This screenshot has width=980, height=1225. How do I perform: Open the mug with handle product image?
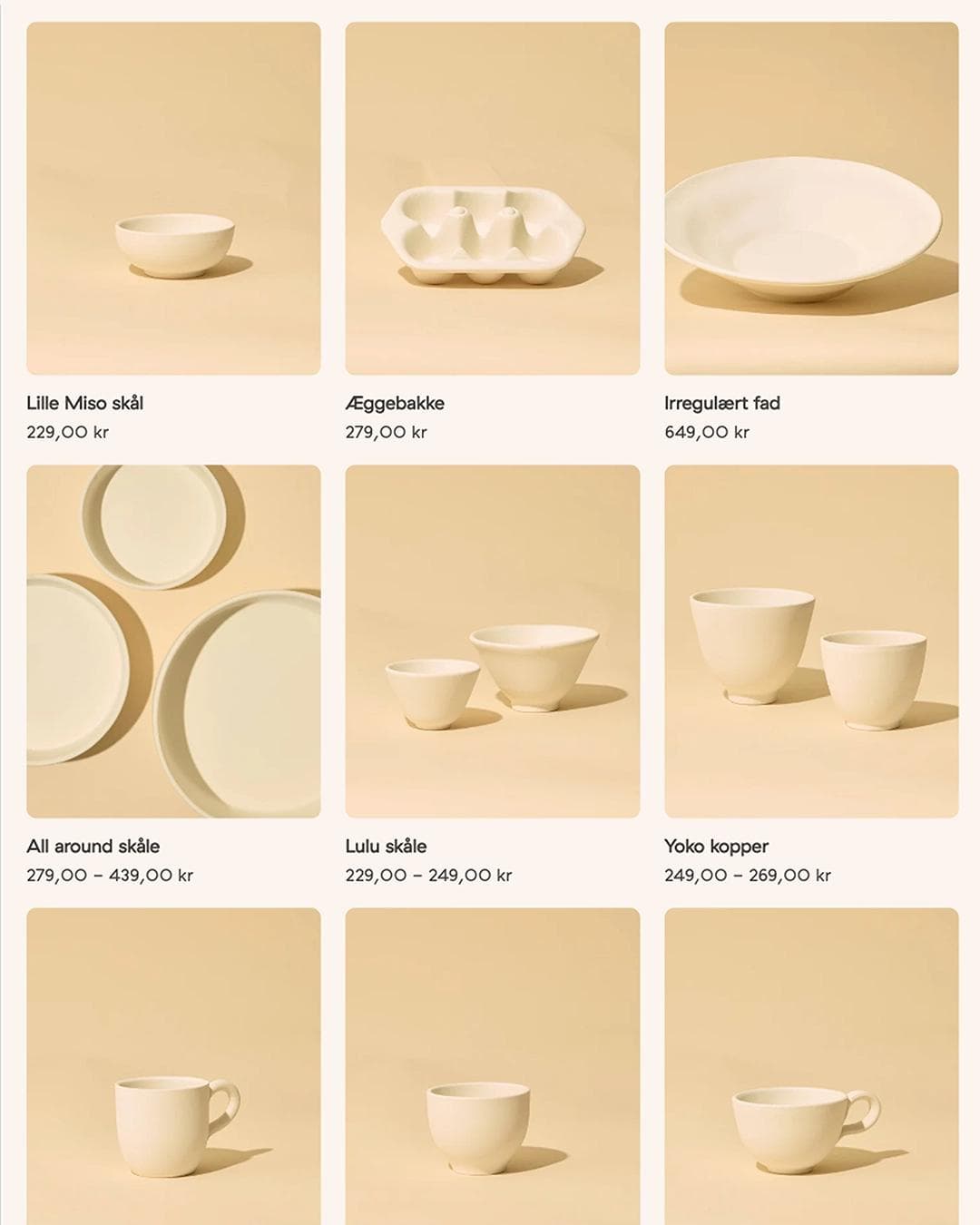[173, 1067]
